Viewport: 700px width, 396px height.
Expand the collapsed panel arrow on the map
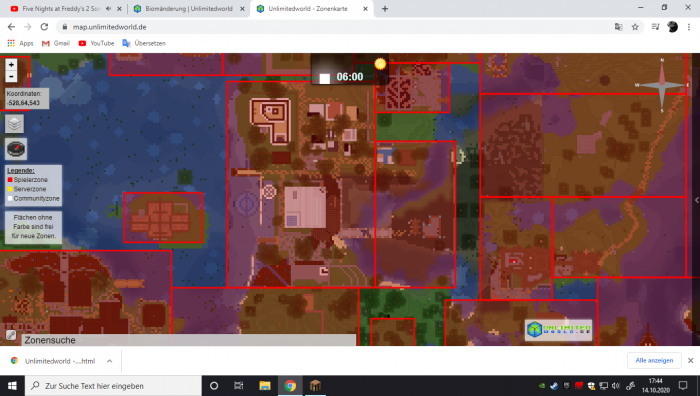[x=696, y=200]
